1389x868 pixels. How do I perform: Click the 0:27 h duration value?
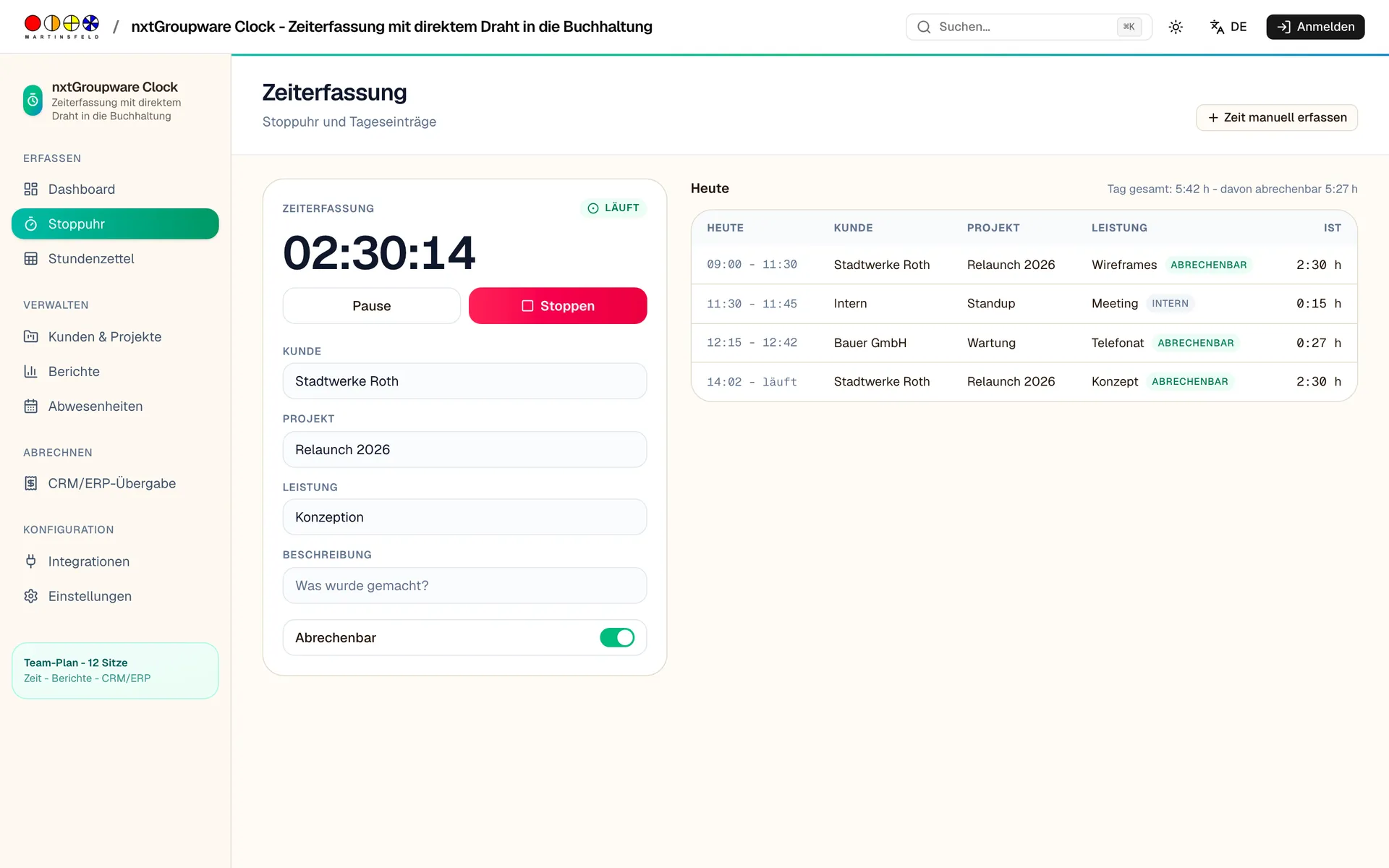coord(1318,343)
